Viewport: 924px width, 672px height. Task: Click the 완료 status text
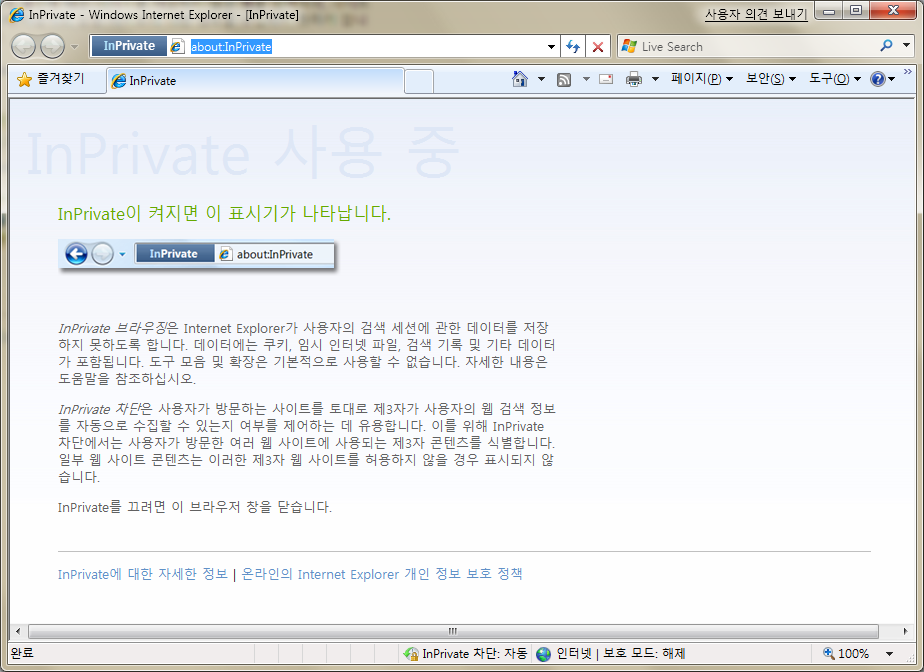coord(22,653)
